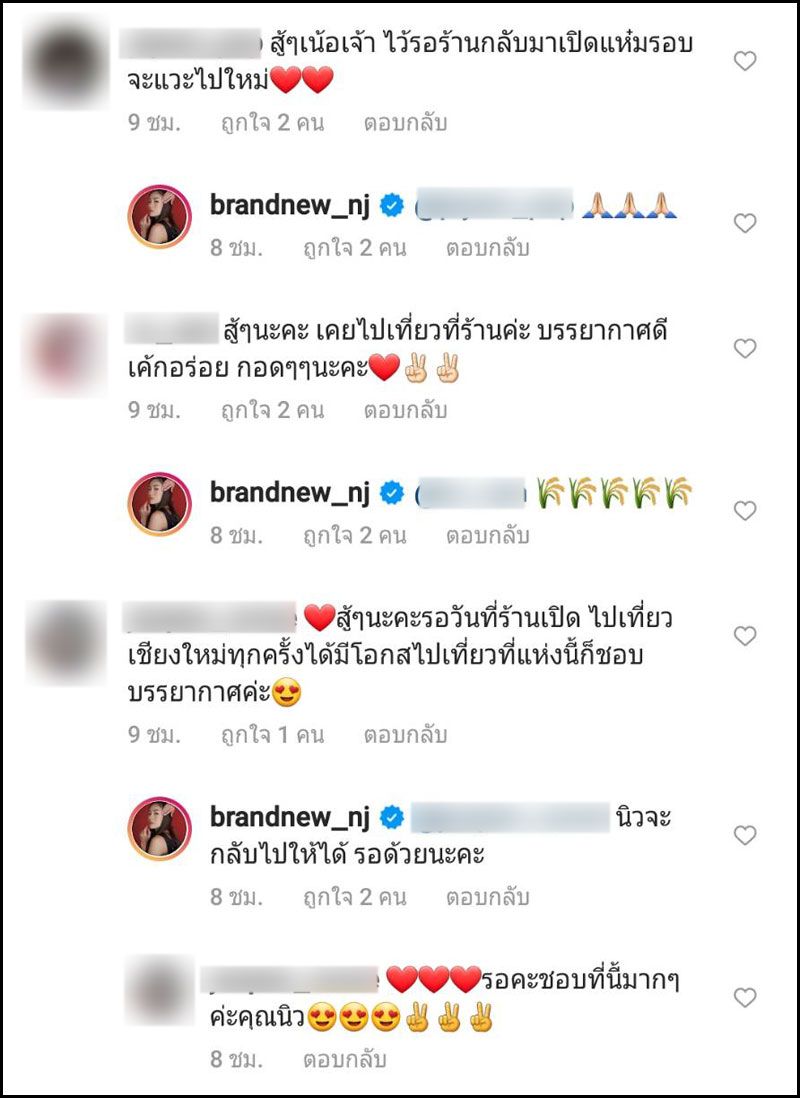Like the comment about เชียงใหม่ trip
The image size is (800, 1098).
745,636
